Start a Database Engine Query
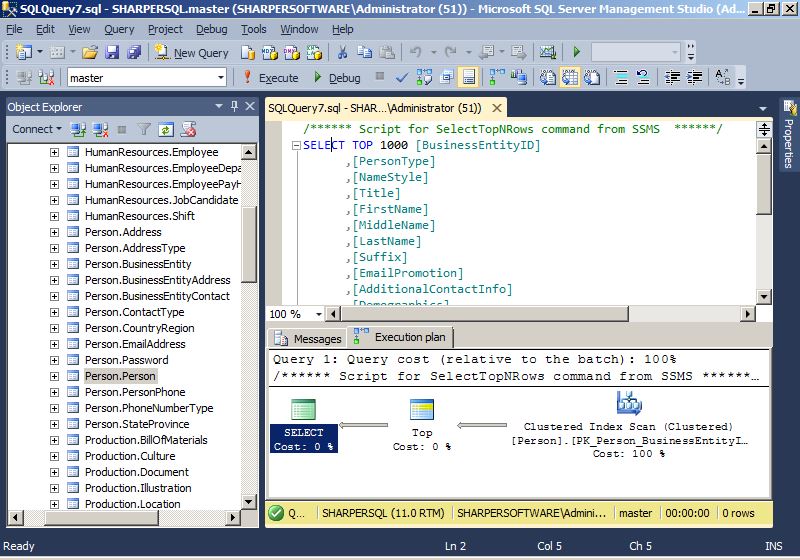800x560 pixels. pos(248,52)
